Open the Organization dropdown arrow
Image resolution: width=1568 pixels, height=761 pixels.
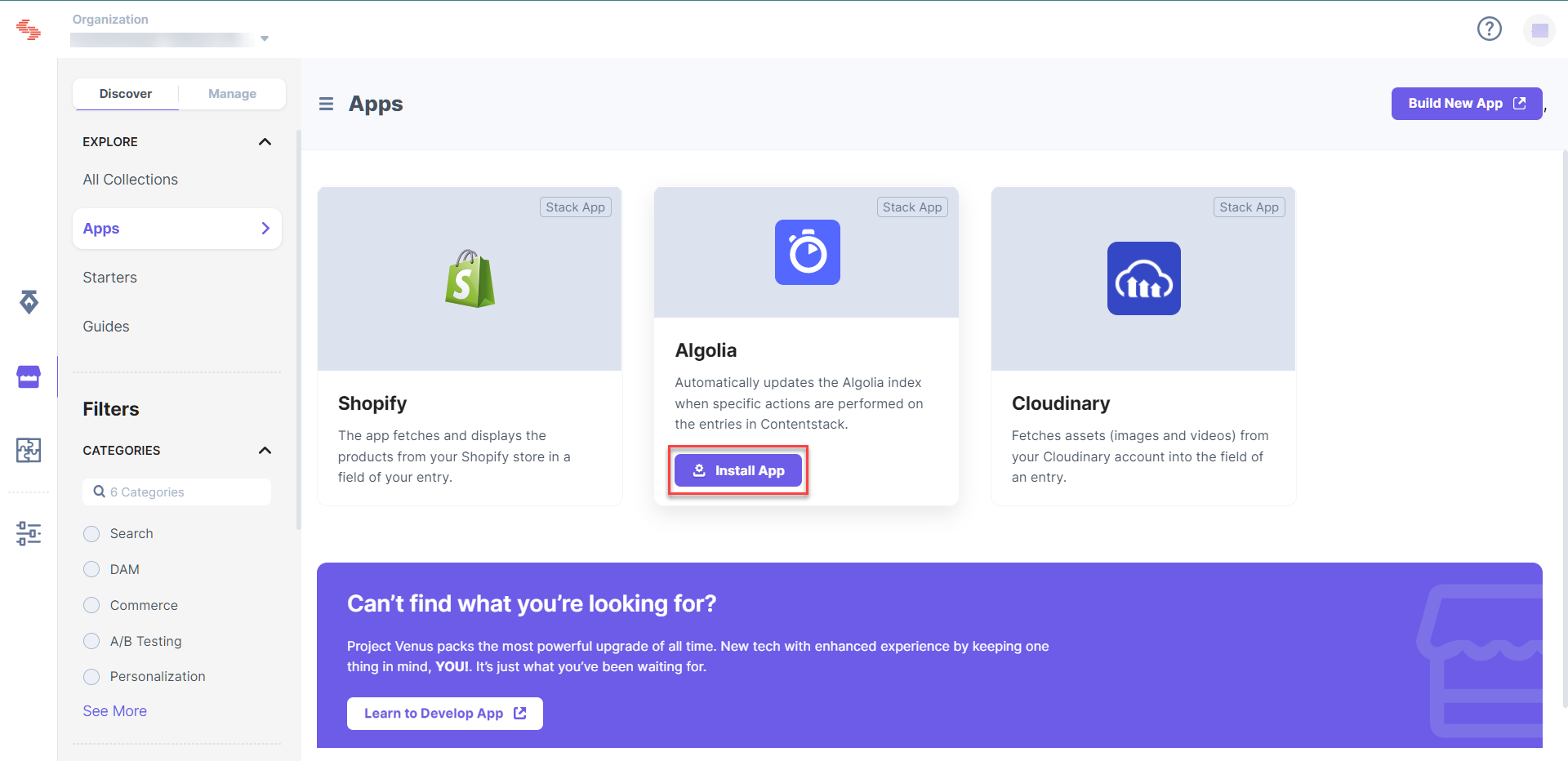(x=265, y=38)
